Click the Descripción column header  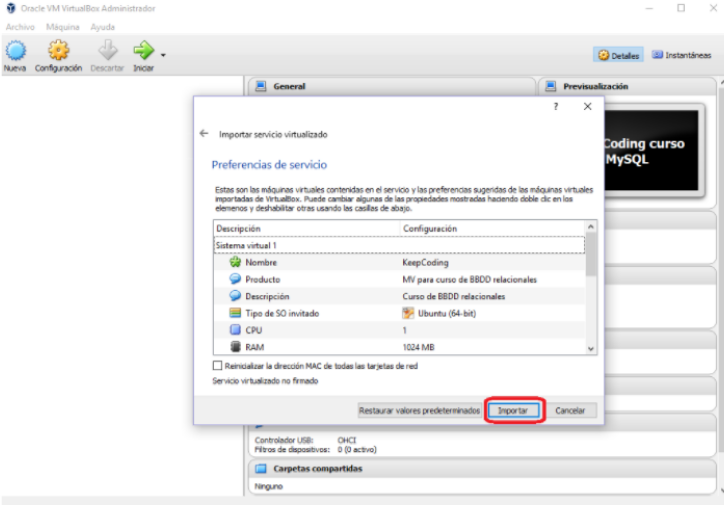[307, 228]
